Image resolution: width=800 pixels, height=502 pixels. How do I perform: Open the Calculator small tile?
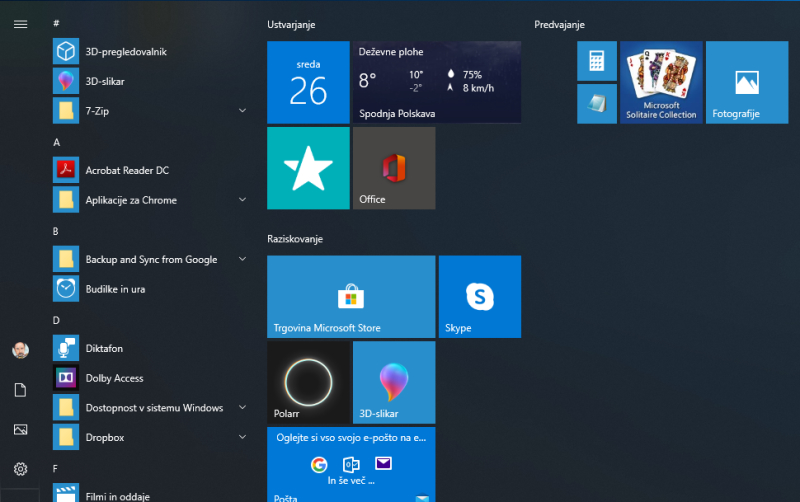pos(596,61)
